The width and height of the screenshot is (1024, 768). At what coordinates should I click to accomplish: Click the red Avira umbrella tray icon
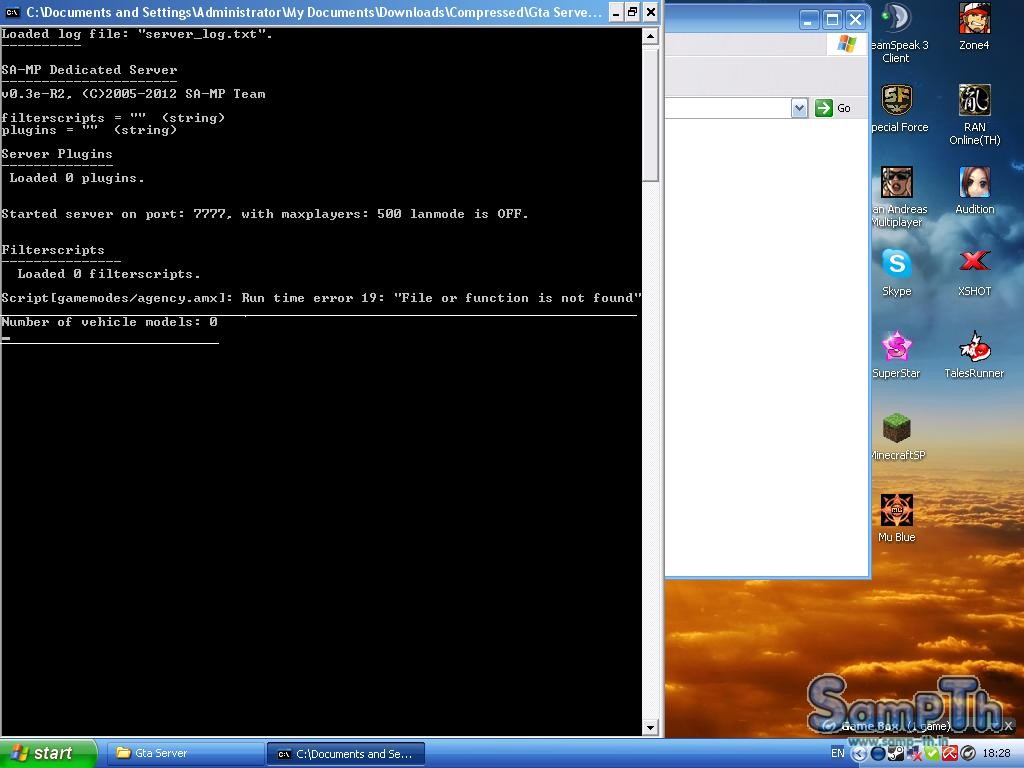tap(949, 754)
